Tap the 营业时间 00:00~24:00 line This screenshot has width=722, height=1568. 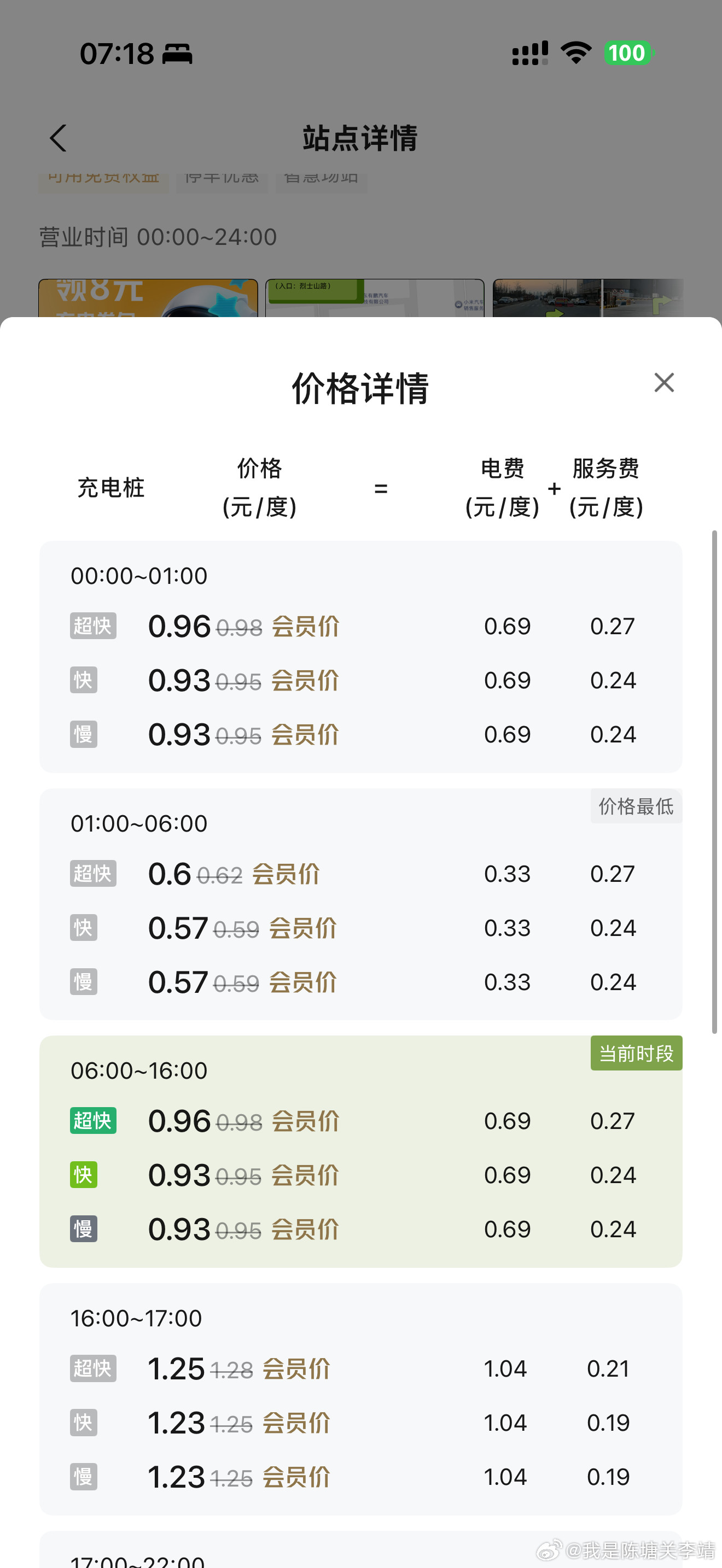click(158, 237)
